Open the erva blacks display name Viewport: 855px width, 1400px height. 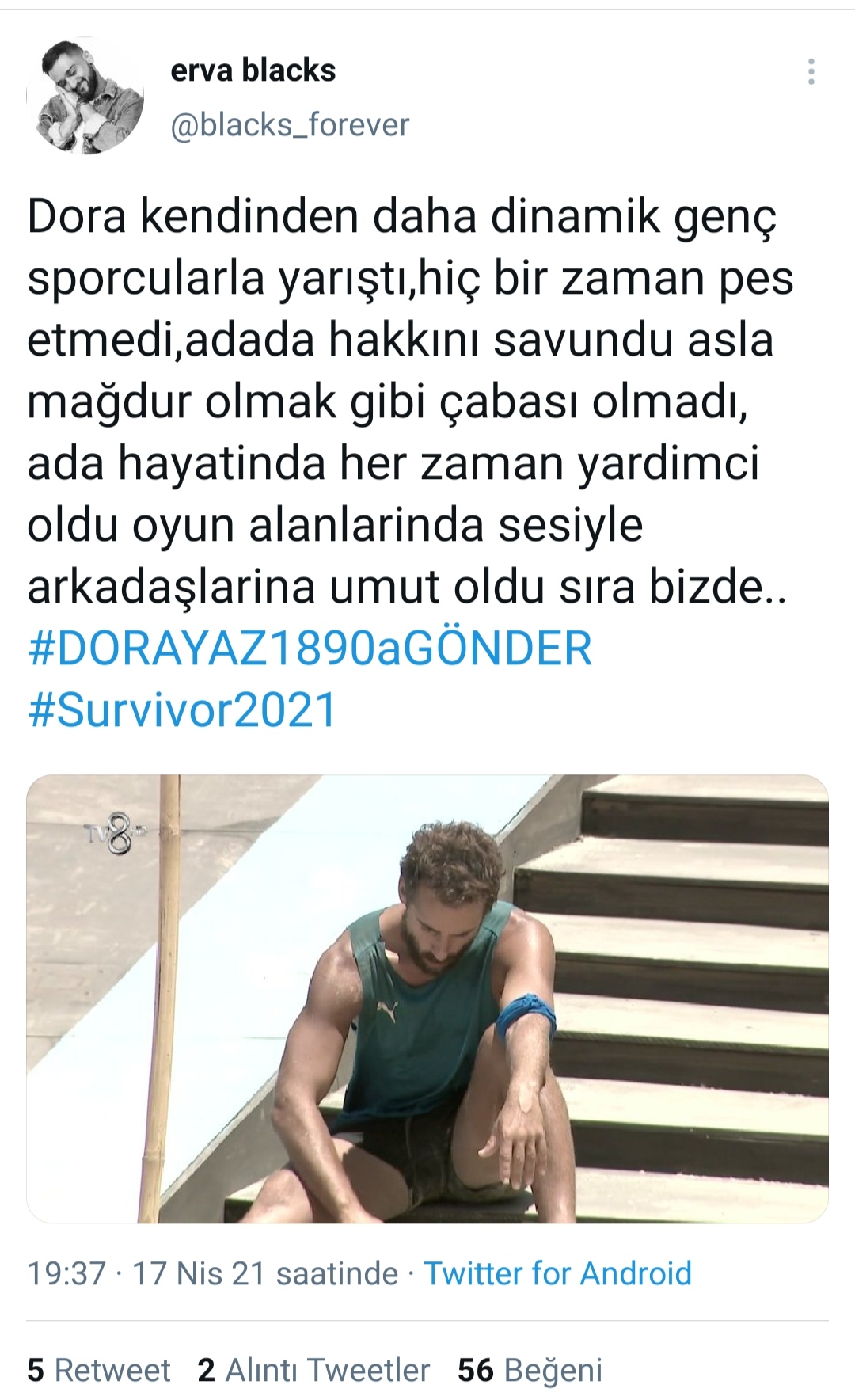pyautogui.click(x=253, y=70)
